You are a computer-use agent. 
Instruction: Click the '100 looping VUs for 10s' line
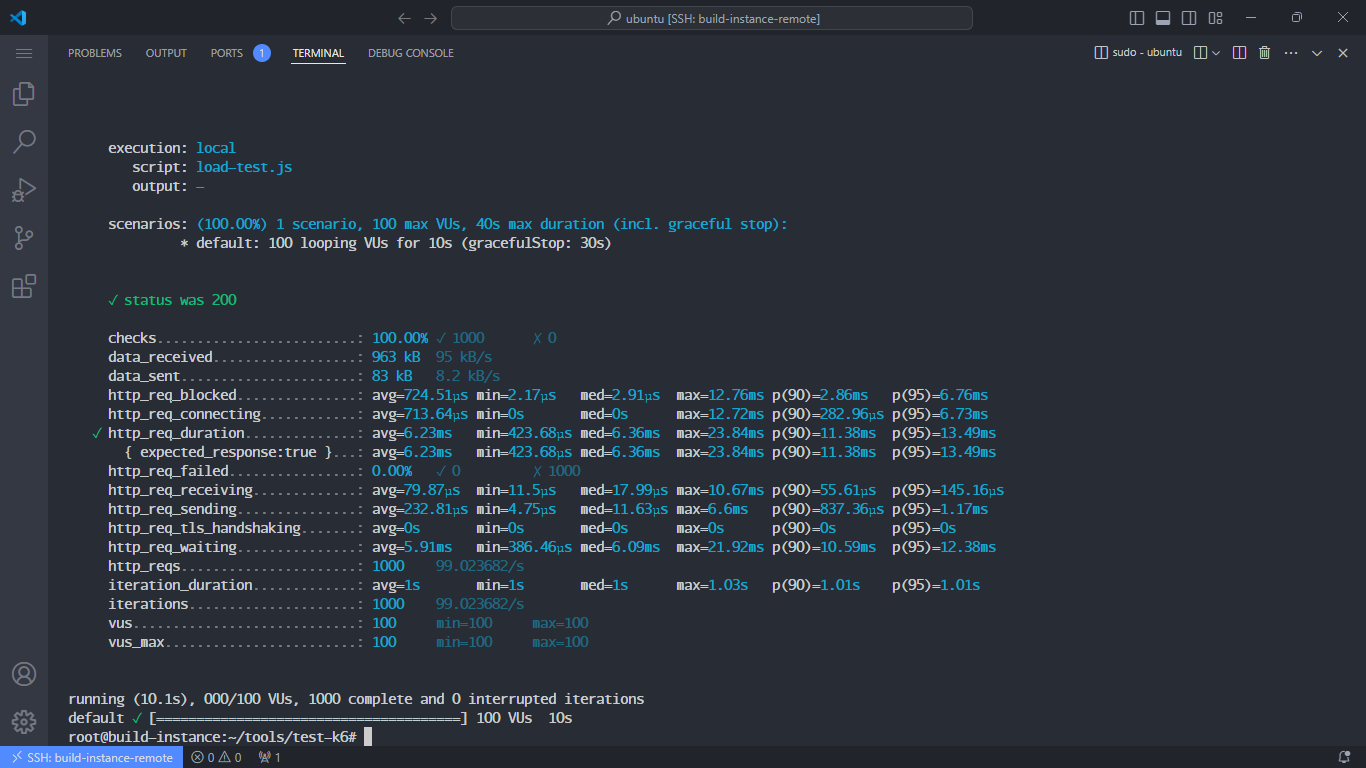[396, 243]
